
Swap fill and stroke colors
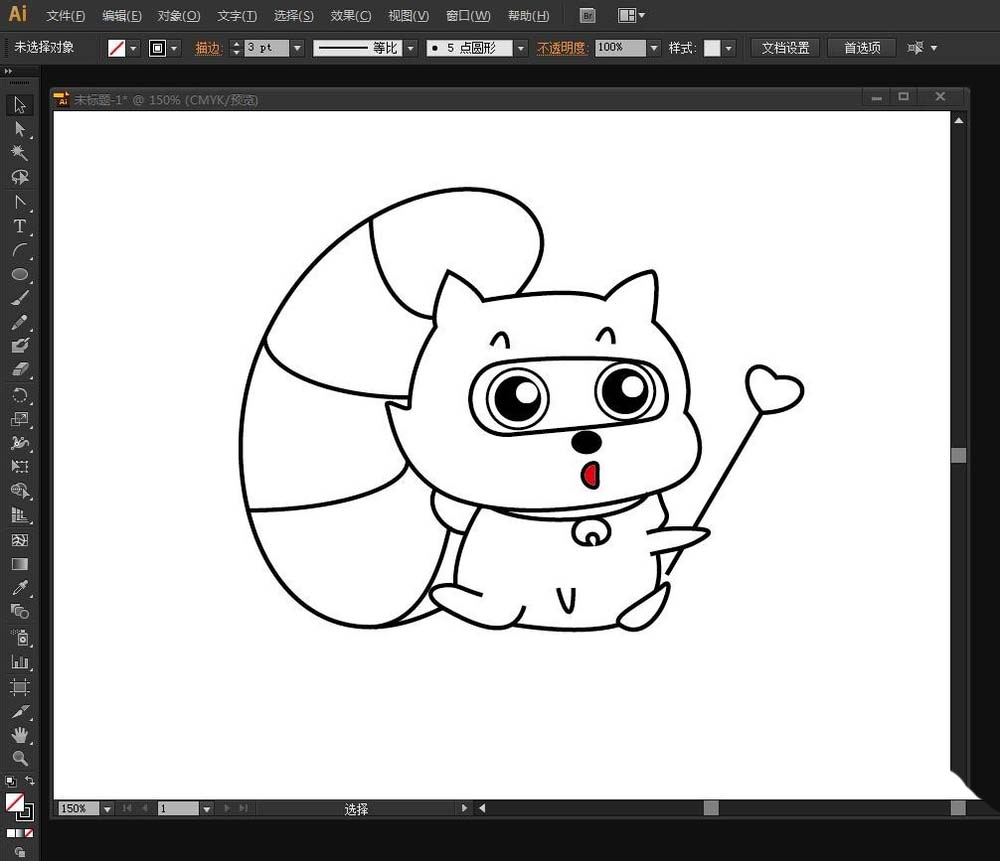(x=29, y=781)
